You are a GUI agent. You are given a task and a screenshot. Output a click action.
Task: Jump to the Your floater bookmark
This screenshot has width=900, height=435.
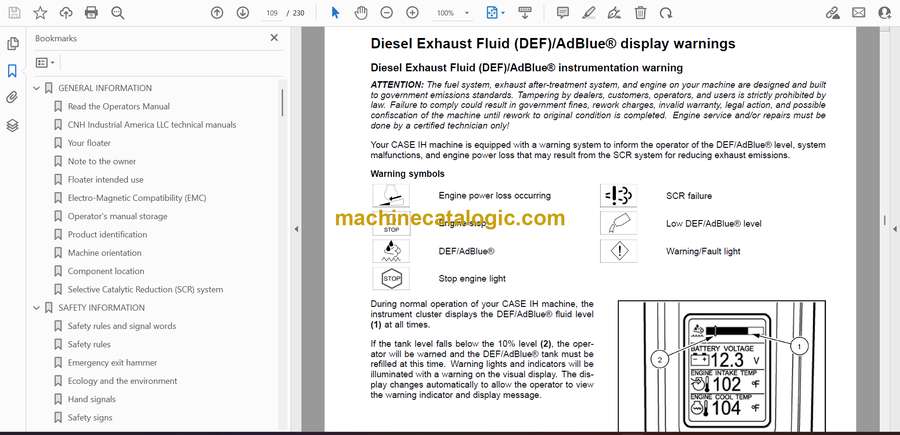point(90,143)
